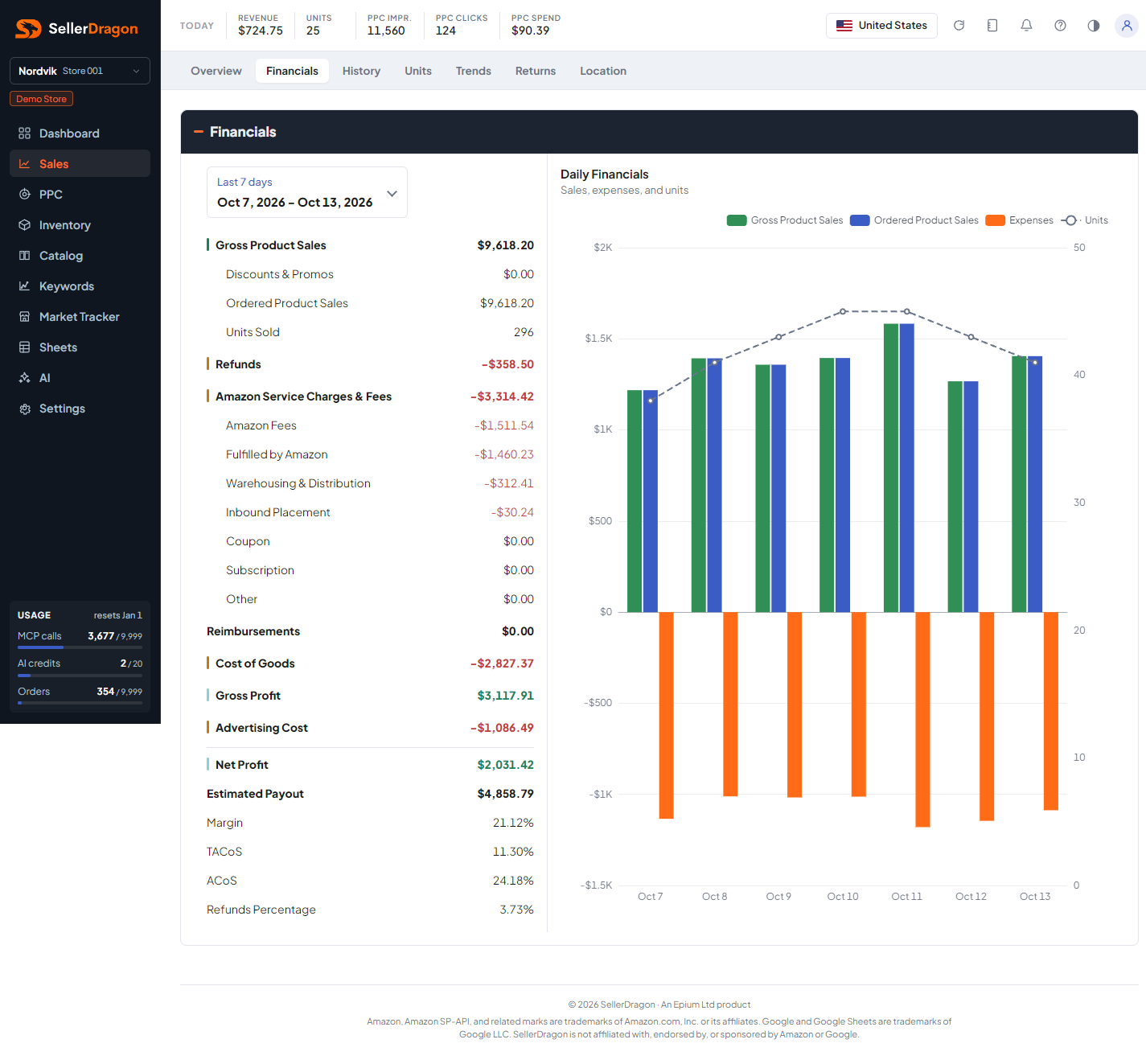
Task: Switch to the Returns tab
Action: 536,71
